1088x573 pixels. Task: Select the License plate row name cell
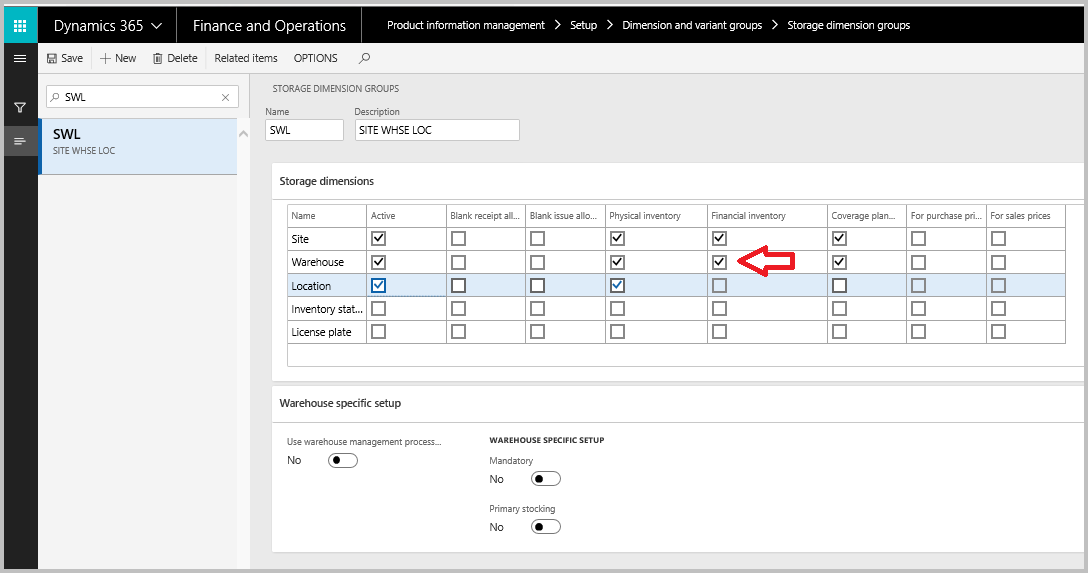(x=327, y=332)
